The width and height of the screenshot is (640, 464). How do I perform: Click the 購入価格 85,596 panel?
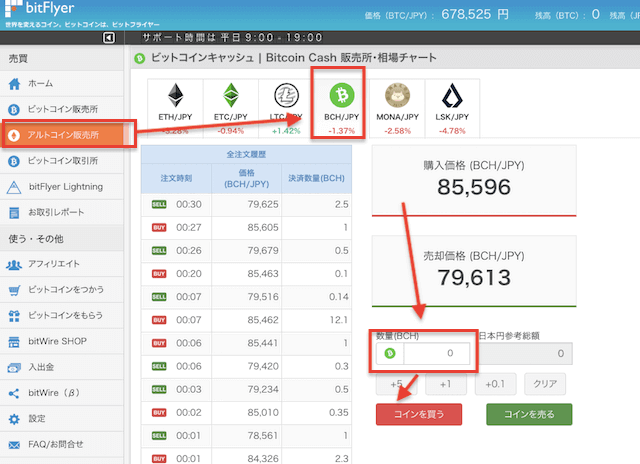coord(474,180)
